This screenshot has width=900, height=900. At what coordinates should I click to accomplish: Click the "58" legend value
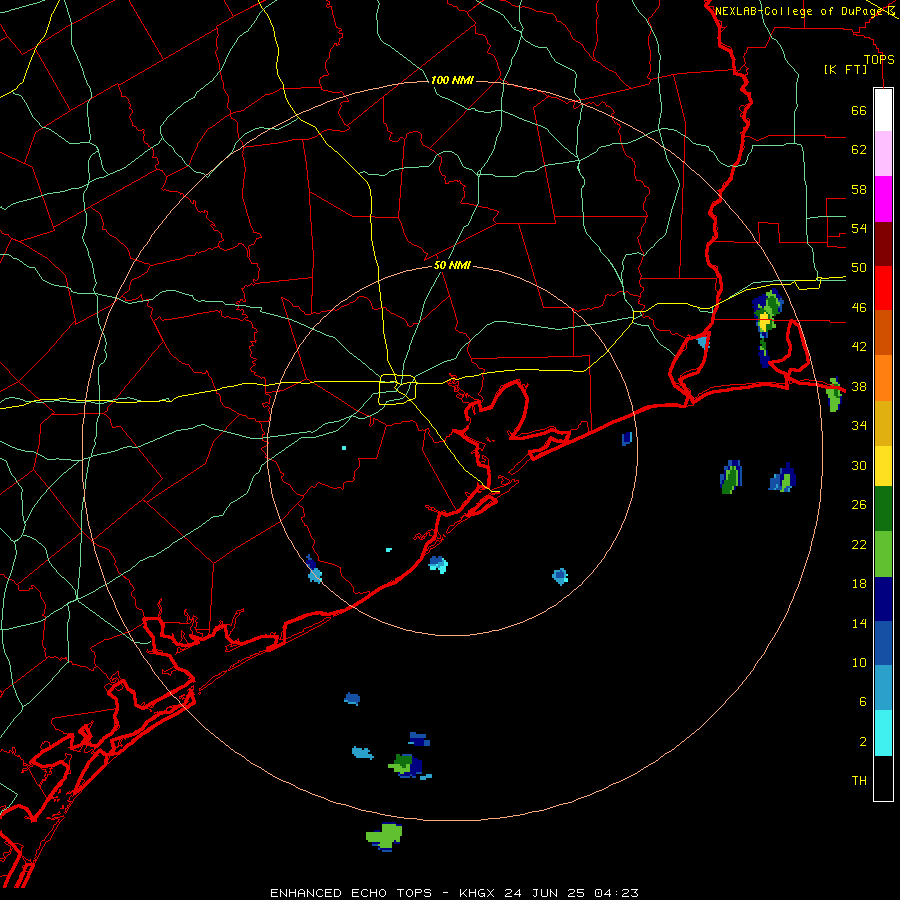859,189
